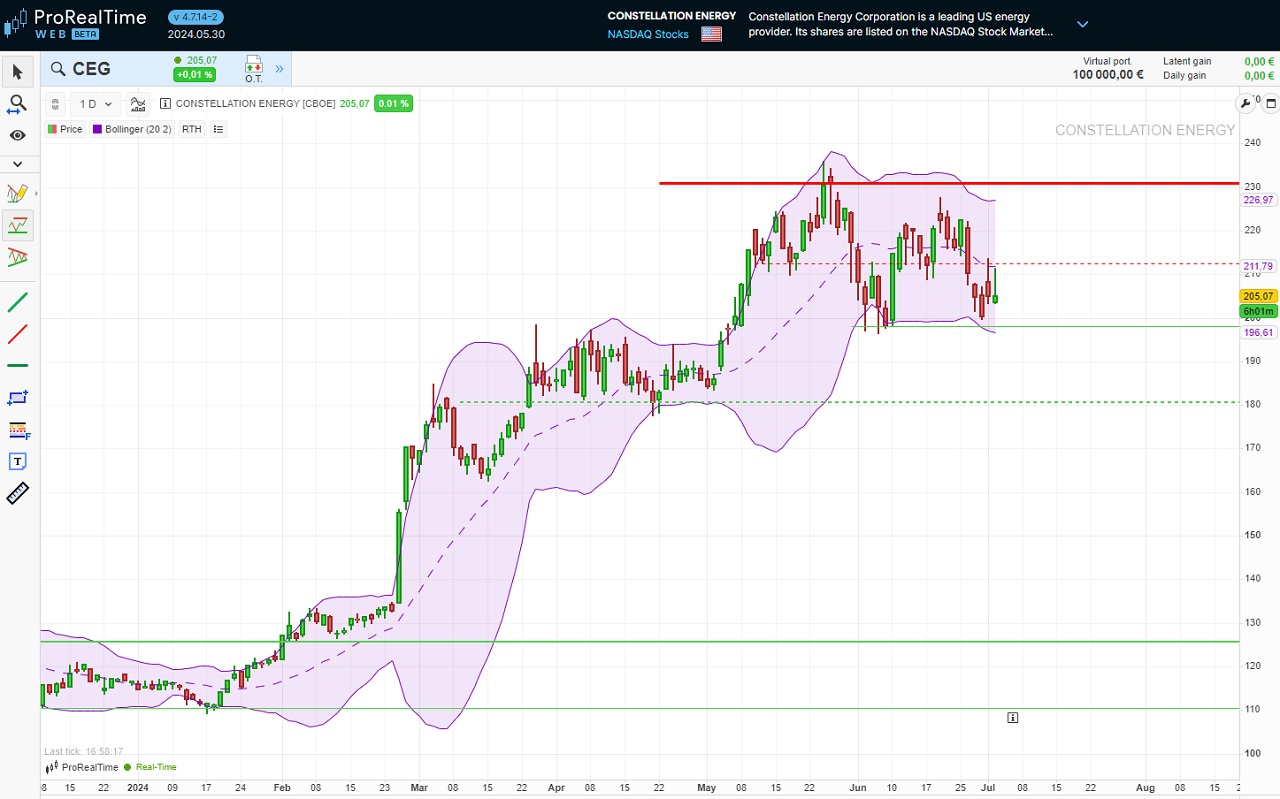Expand the sidebar chevron below eye icon
This screenshot has width=1280, height=799.
tap(17, 163)
